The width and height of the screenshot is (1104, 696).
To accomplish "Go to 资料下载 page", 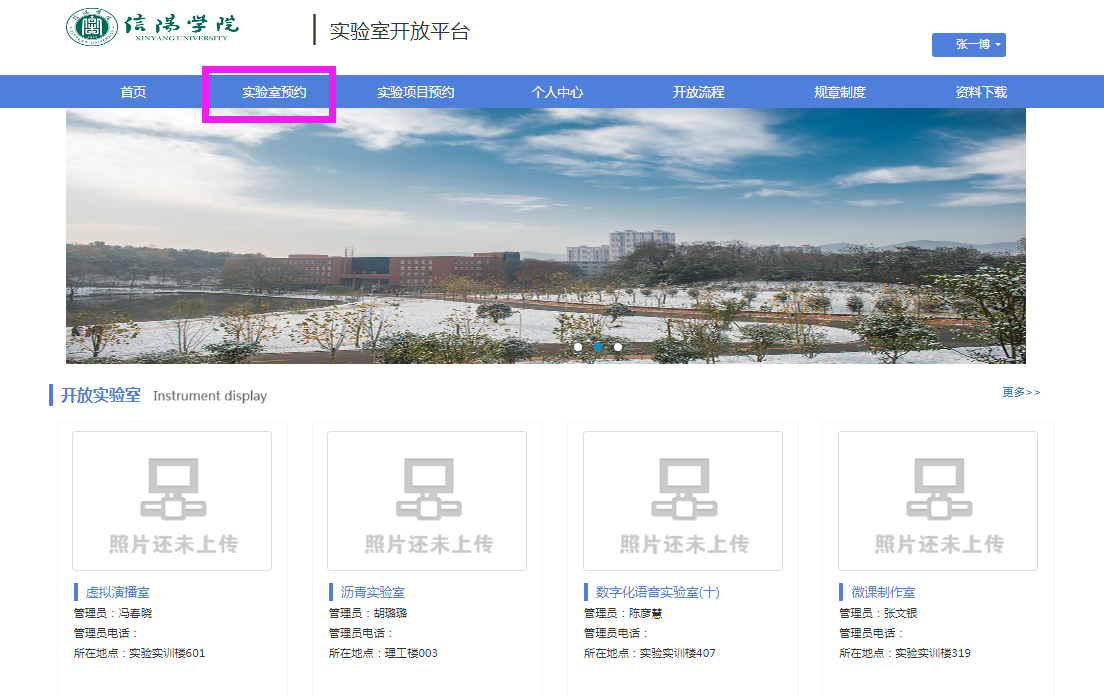I will tap(980, 92).
